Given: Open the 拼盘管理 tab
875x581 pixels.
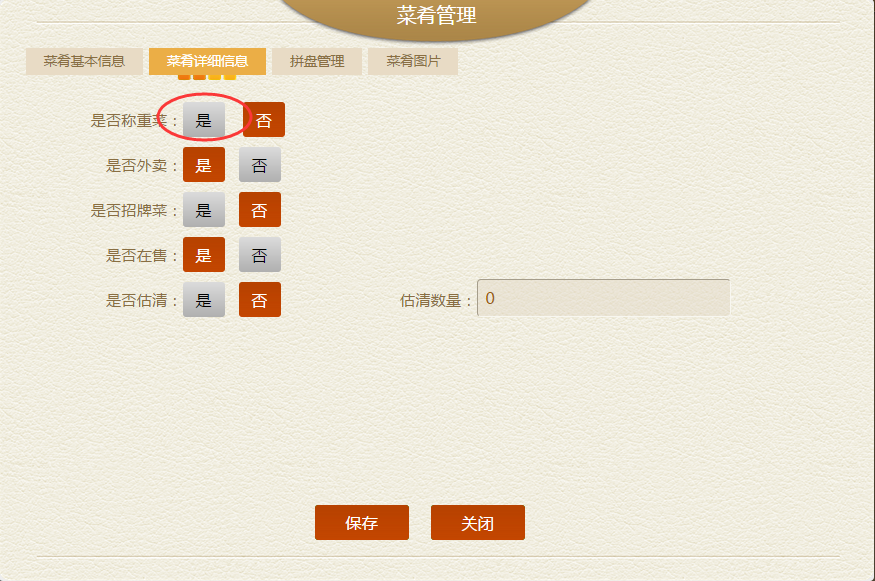Looking at the screenshot, I should pyautogui.click(x=317, y=61).
